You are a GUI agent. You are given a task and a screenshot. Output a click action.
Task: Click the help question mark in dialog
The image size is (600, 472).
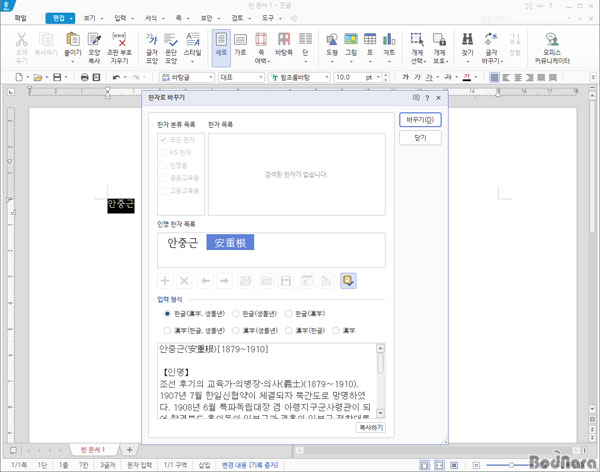coord(427,98)
